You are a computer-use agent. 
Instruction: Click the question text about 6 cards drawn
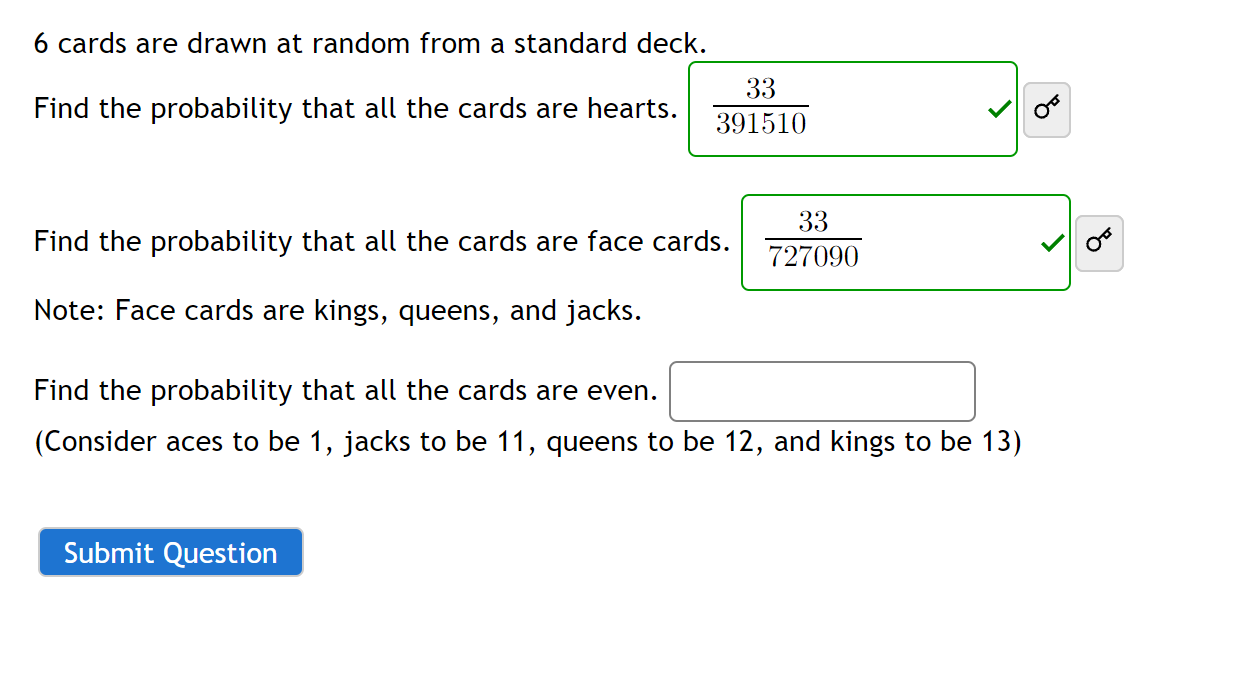(x=370, y=43)
